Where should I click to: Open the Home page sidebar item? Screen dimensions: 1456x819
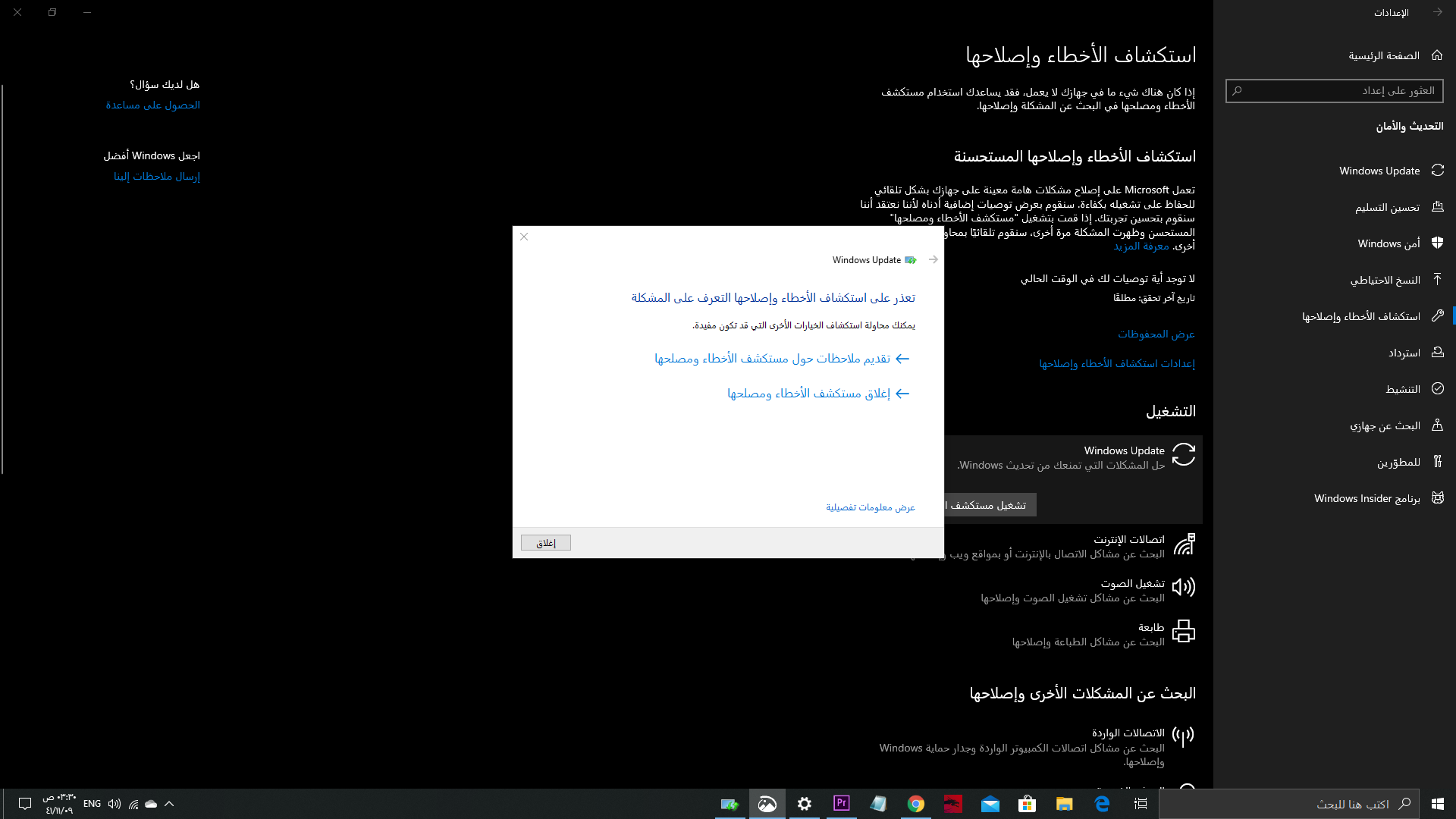(1384, 55)
